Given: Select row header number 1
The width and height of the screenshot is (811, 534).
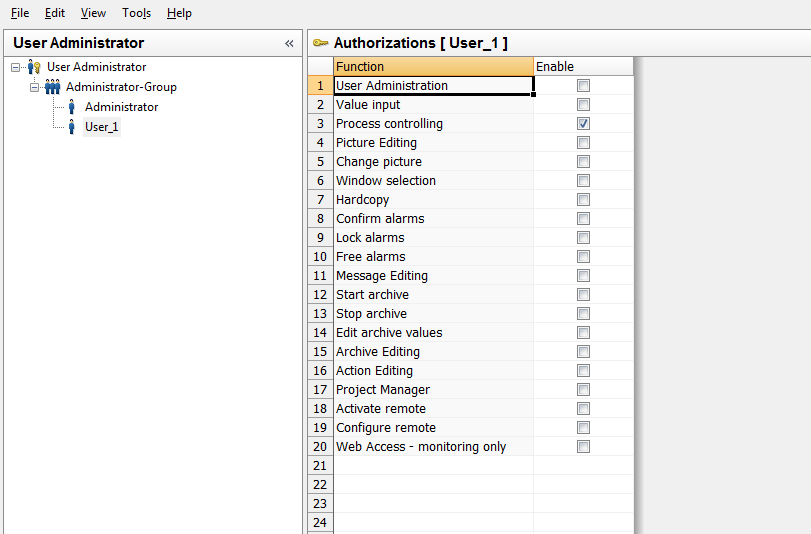Looking at the screenshot, I should [321, 86].
